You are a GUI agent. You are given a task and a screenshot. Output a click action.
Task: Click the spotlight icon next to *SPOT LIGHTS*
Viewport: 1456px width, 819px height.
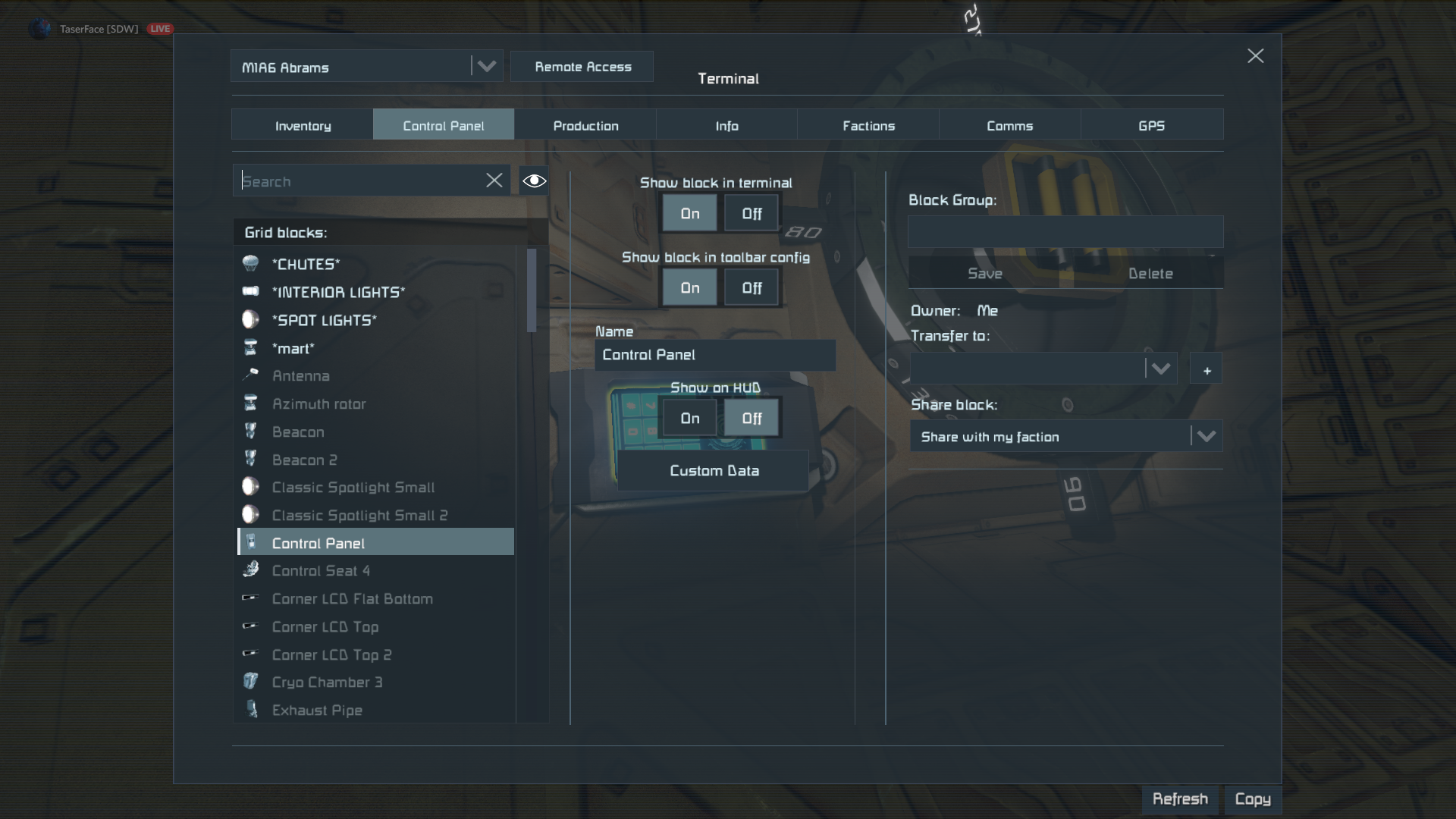tap(250, 320)
